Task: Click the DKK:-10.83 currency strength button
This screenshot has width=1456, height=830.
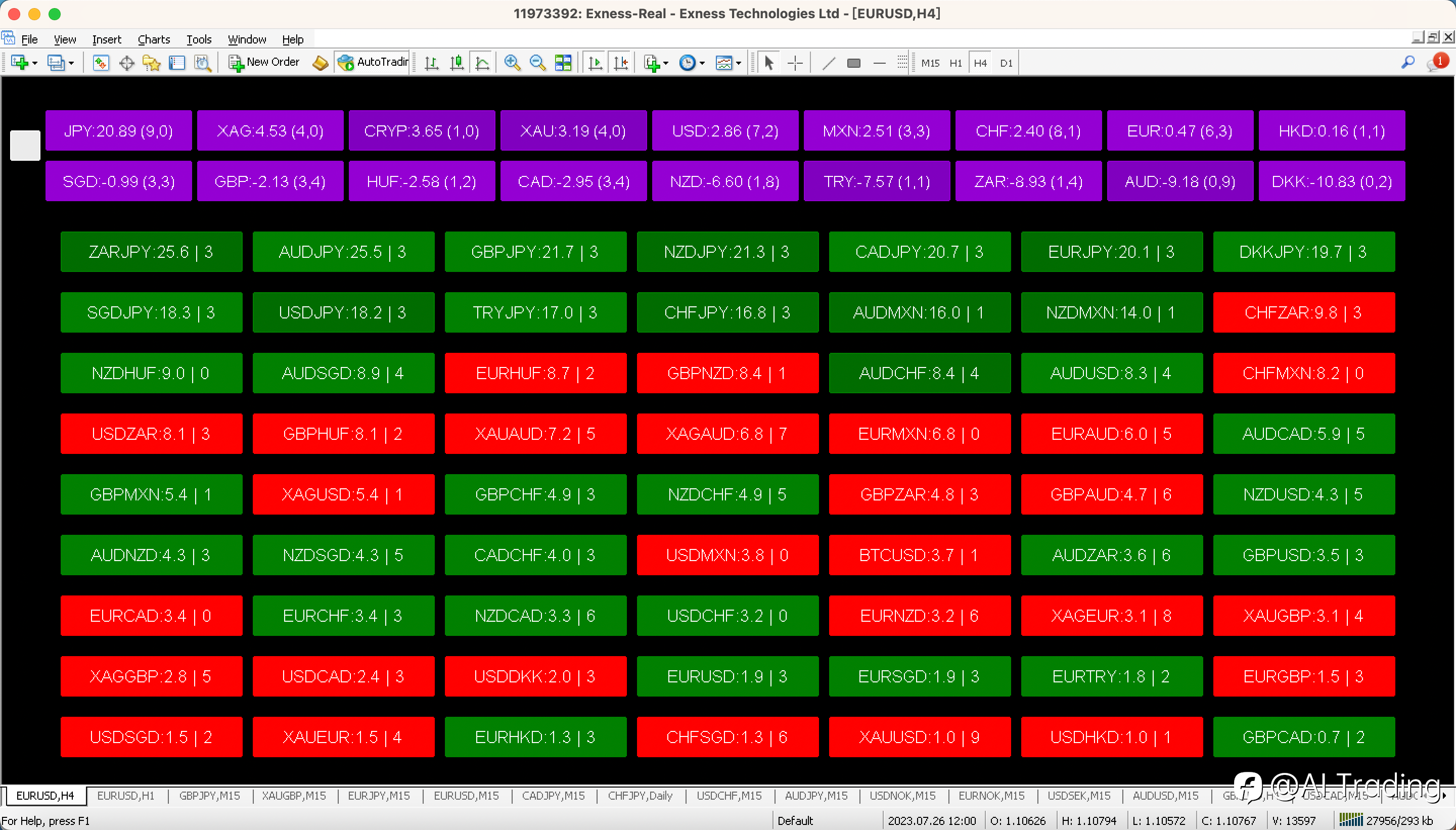Action: pos(1332,181)
